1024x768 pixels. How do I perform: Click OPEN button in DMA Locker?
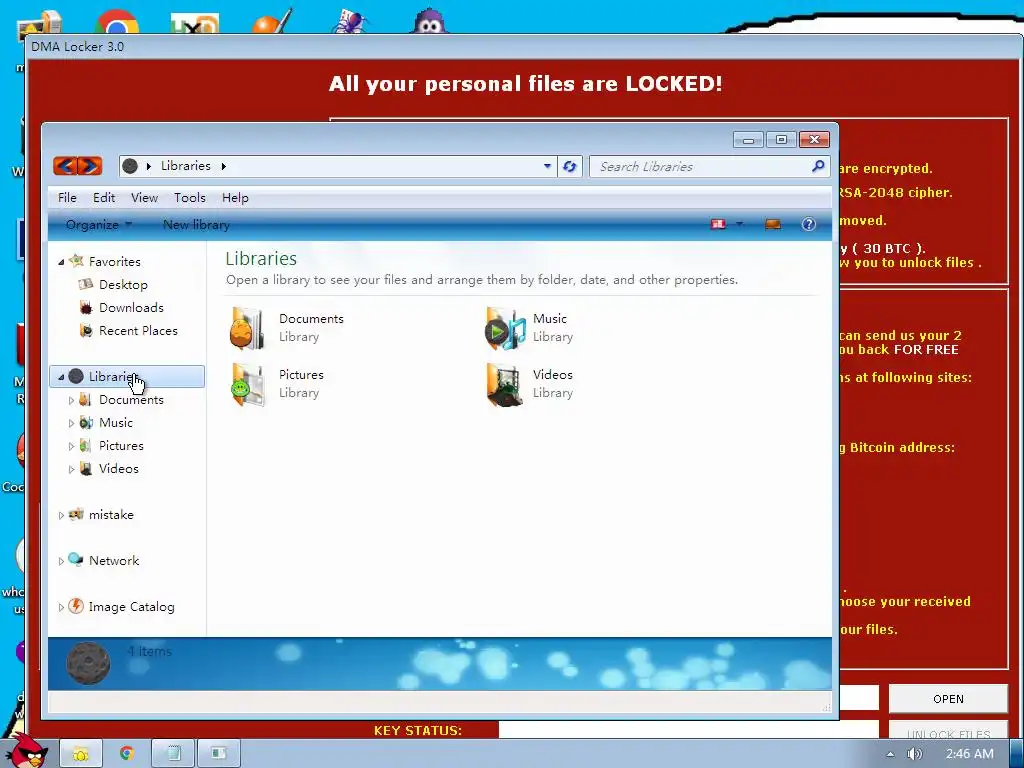[x=948, y=699]
